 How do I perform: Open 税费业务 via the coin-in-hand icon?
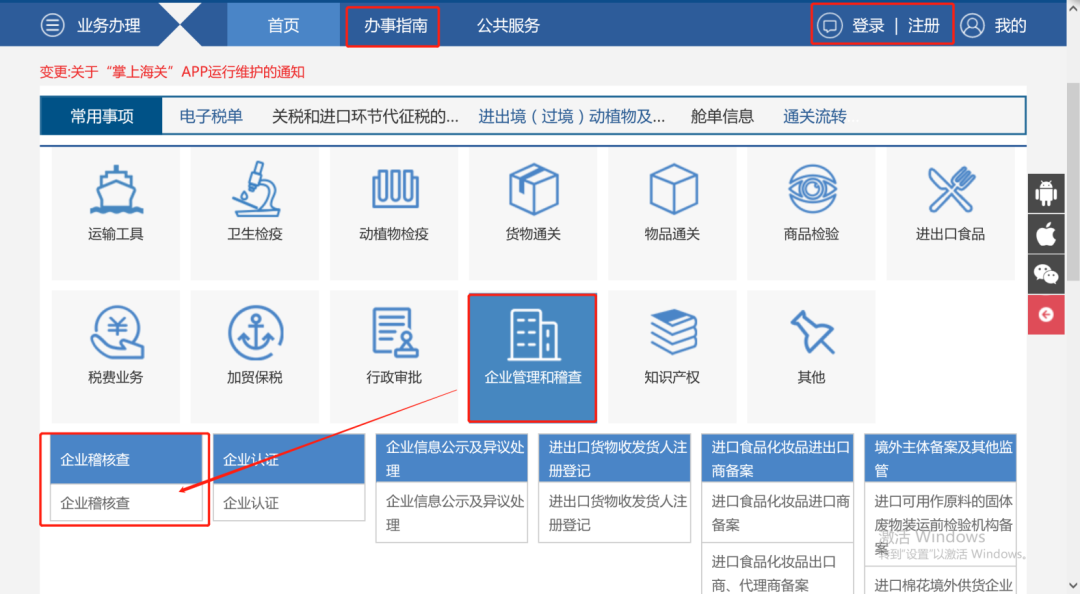click(x=115, y=334)
